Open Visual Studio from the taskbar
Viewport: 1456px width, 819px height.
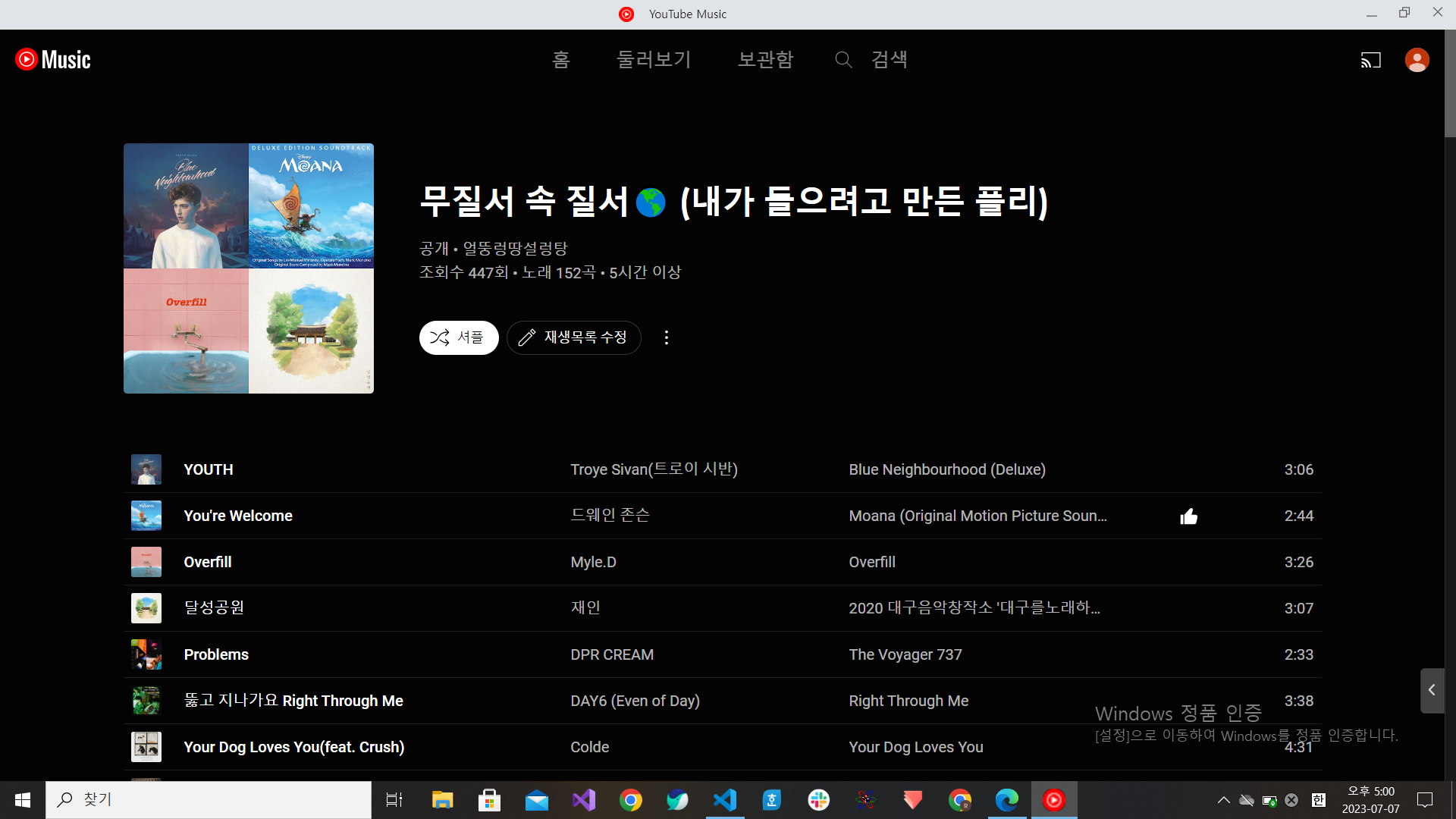point(584,800)
